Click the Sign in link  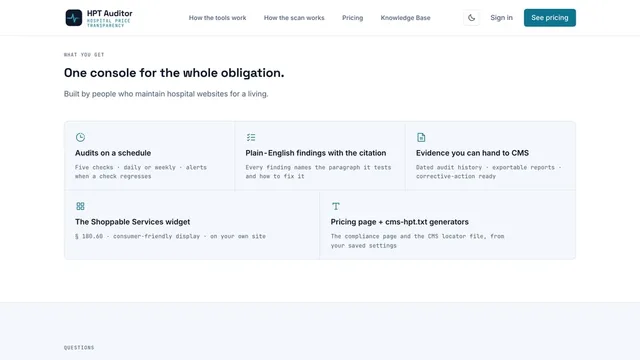tap(501, 18)
